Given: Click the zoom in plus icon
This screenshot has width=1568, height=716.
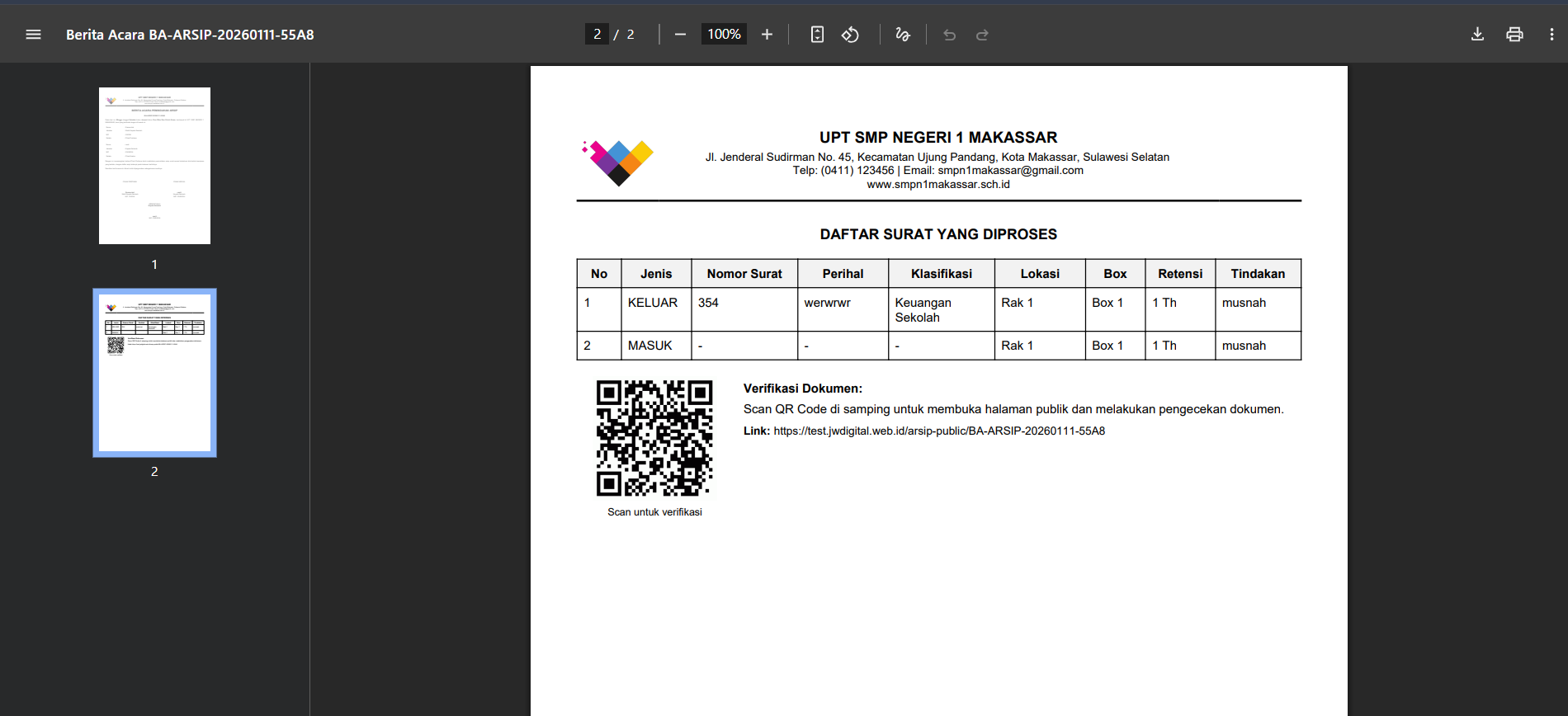Looking at the screenshot, I should pos(767,35).
